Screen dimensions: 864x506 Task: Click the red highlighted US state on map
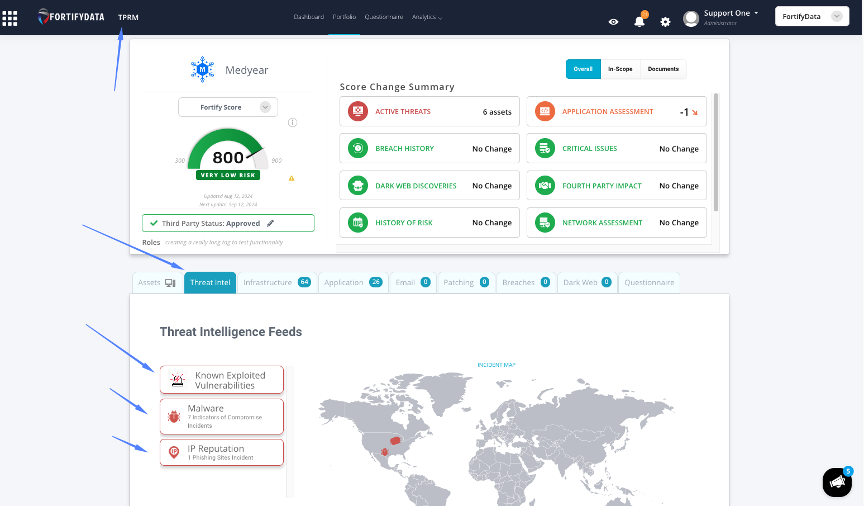coord(395,441)
